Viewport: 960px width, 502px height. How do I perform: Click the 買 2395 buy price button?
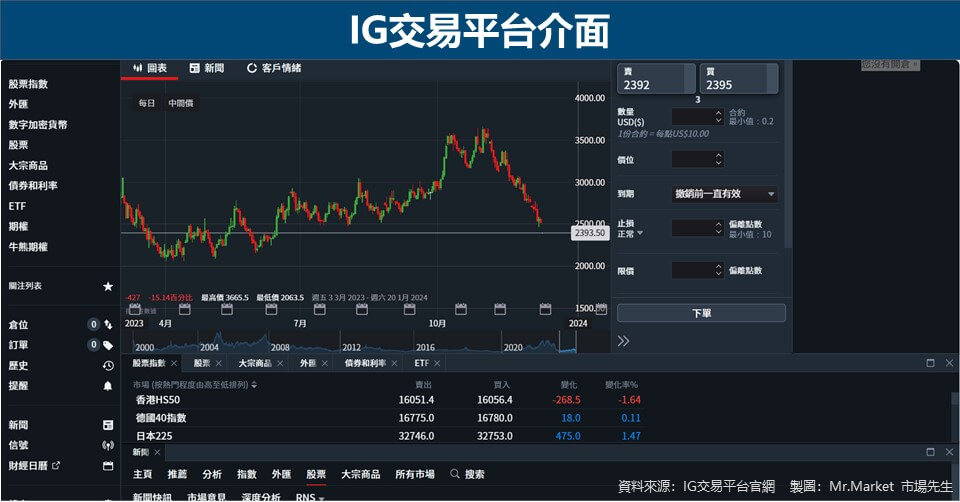[739, 78]
